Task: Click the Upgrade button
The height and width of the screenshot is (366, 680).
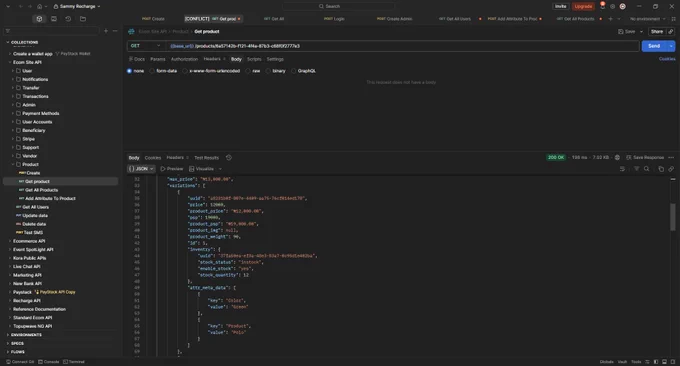Action: [x=583, y=7]
